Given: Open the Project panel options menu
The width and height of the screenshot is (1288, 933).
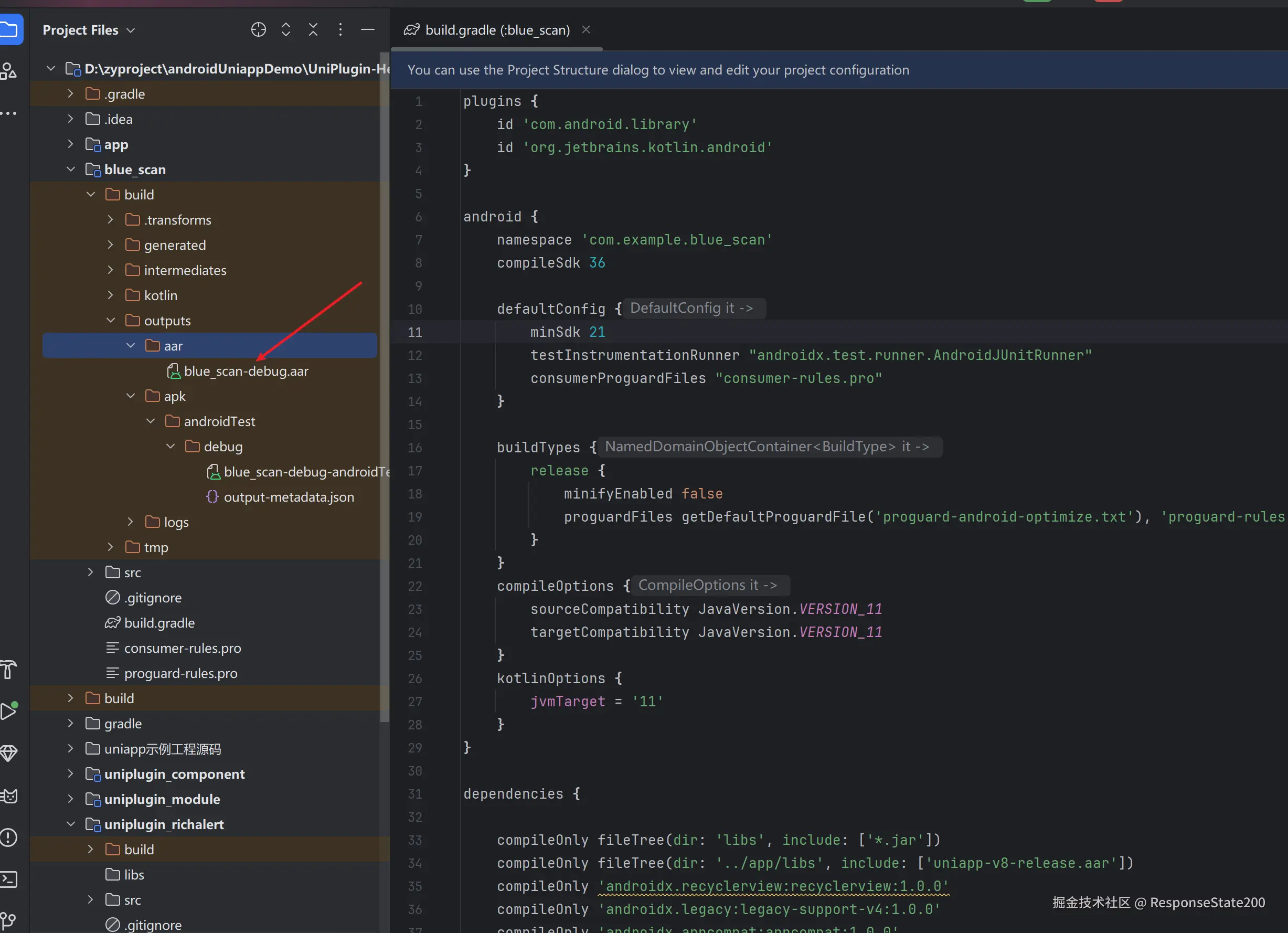Looking at the screenshot, I should coord(340,29).
